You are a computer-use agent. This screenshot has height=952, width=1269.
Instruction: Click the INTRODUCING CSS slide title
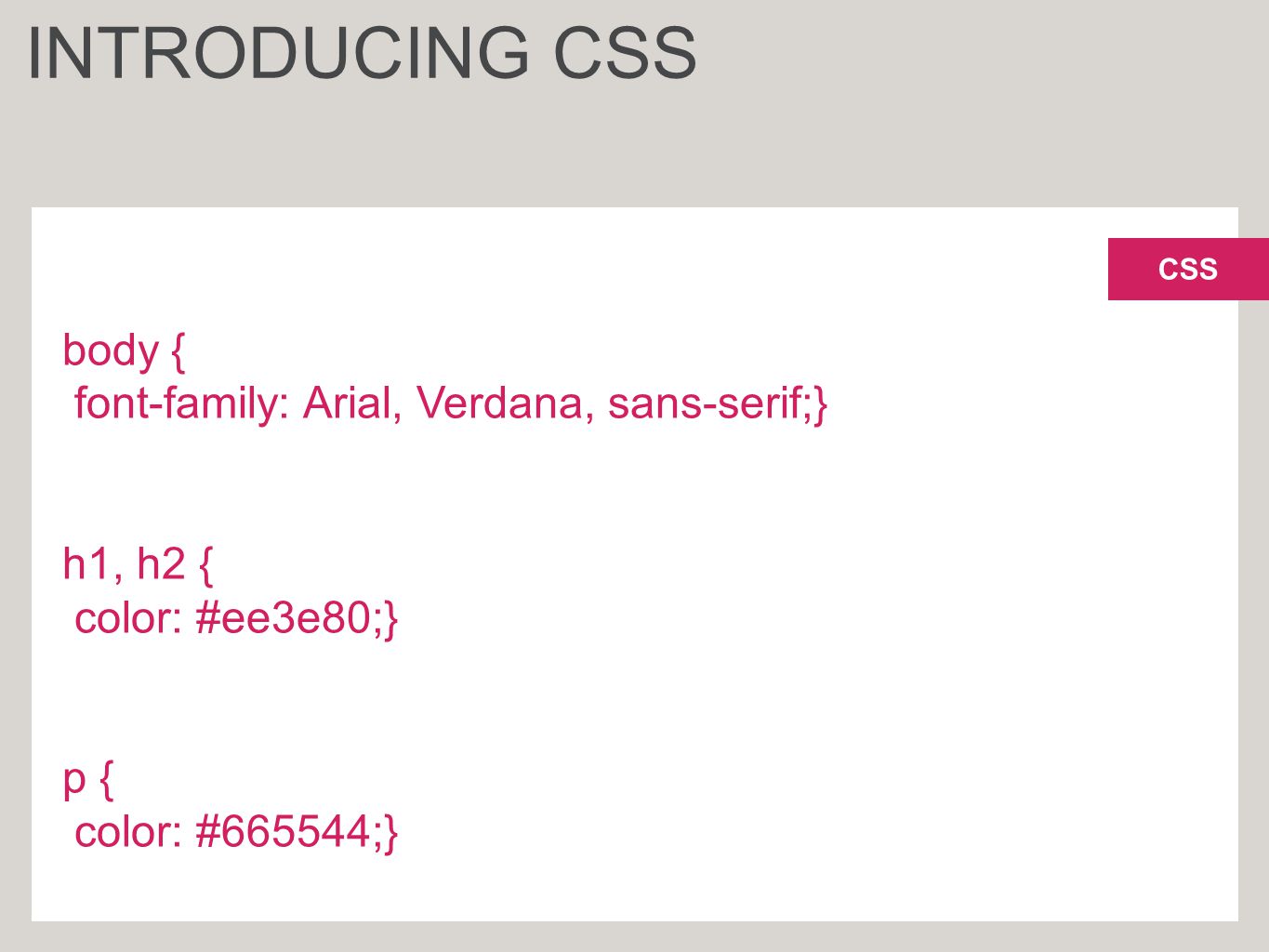(x=362, y=53)
